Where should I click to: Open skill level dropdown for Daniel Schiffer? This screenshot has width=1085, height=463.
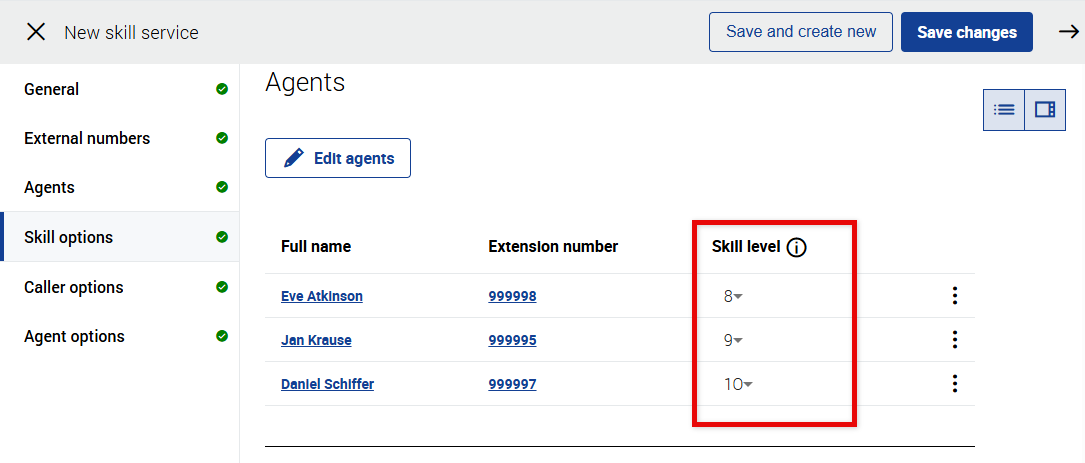(x=739, y=384)
